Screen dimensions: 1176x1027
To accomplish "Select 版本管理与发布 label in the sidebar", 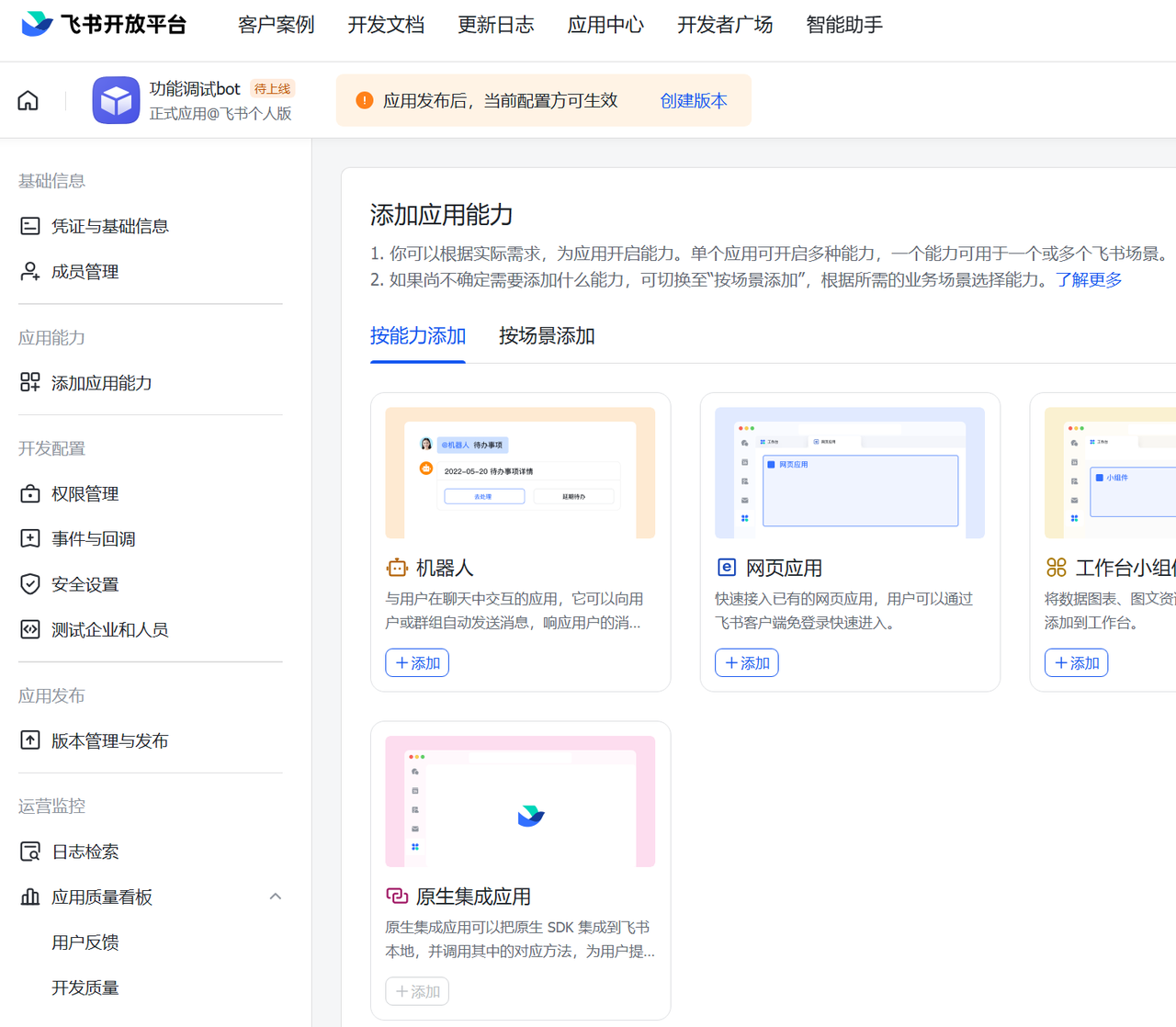I will [x=110, y=740].
